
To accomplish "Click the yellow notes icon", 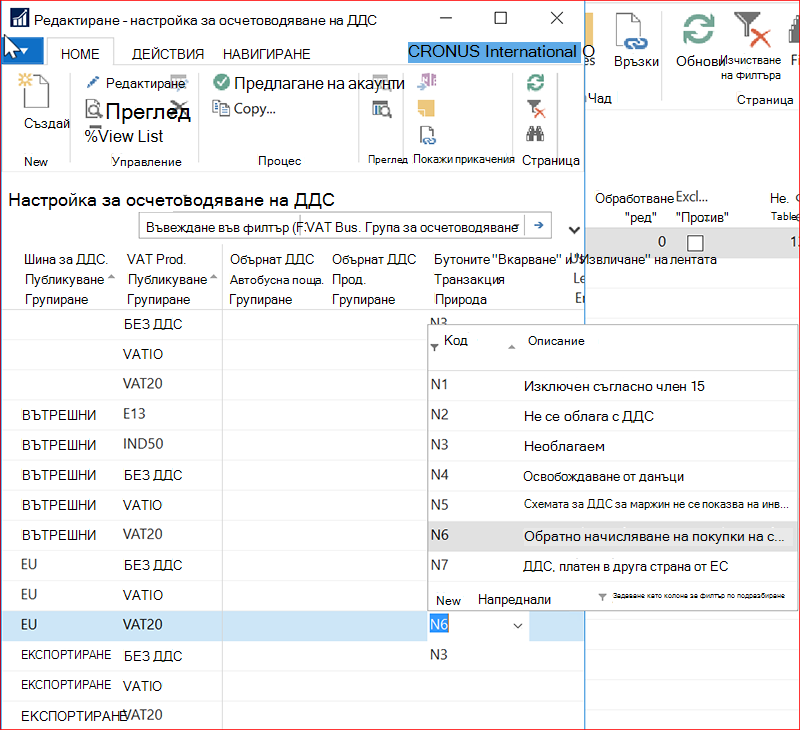I will [426, 108].
